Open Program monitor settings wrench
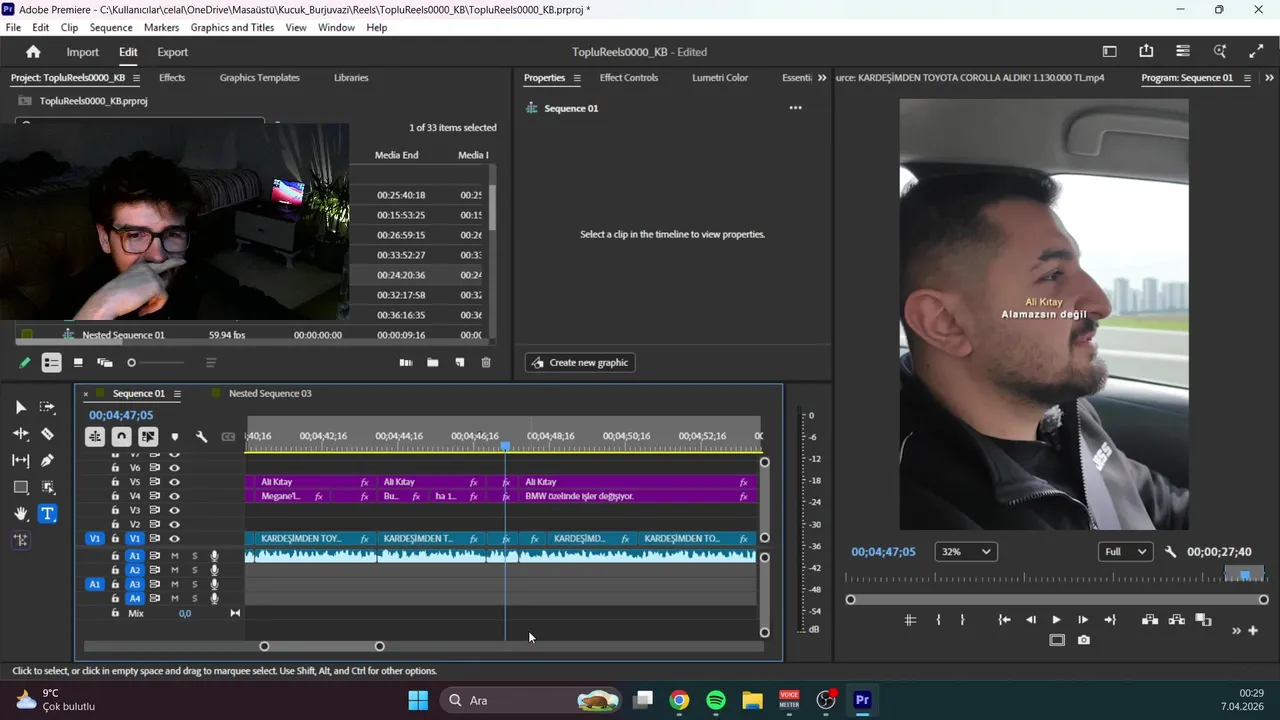 coord(1171,552)
